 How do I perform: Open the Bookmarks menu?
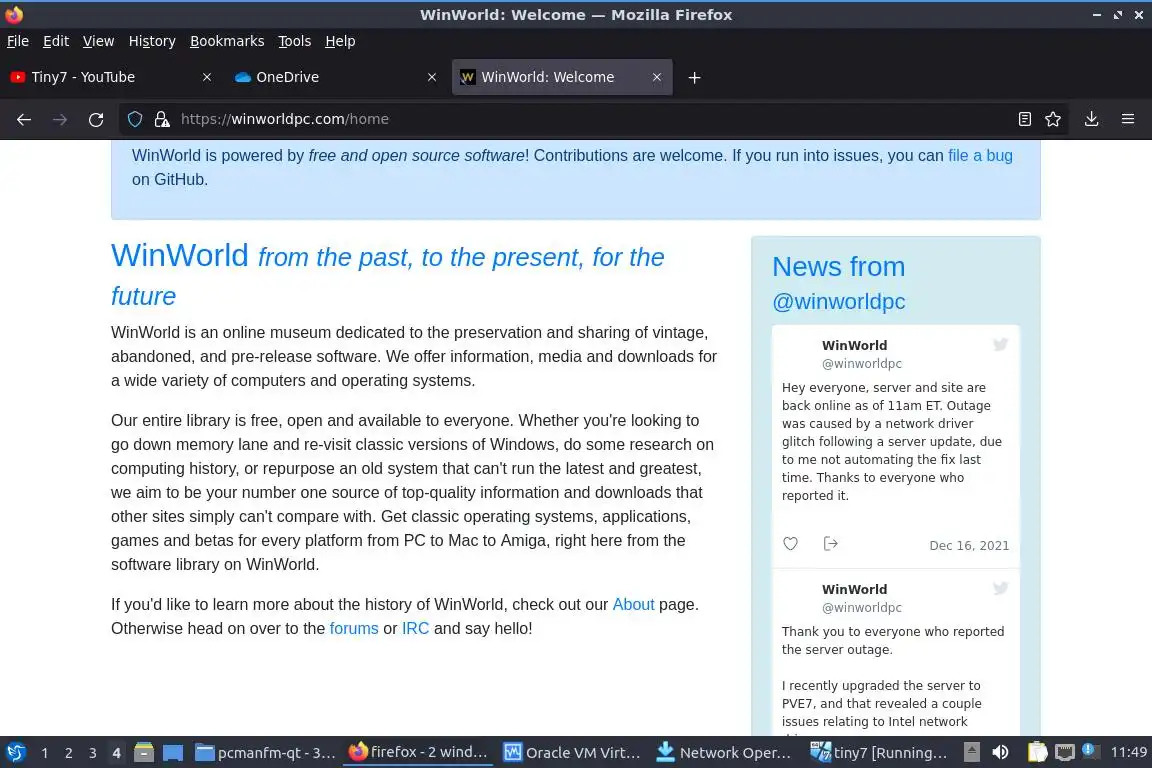pyautogui.click(x=227, y=41)
